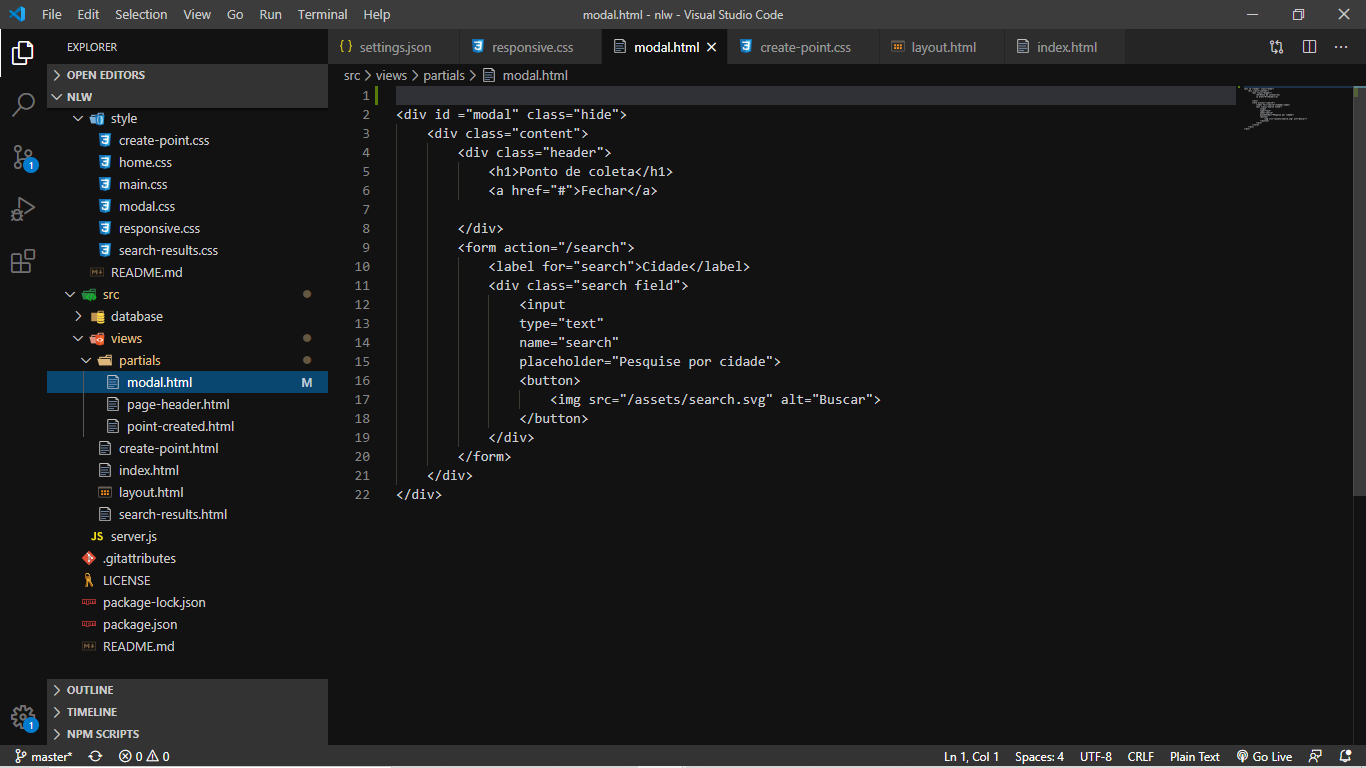Collapse the src folder
This screenshot has width=1366, height=768.
pyautogui.click(x=187, y=294)
